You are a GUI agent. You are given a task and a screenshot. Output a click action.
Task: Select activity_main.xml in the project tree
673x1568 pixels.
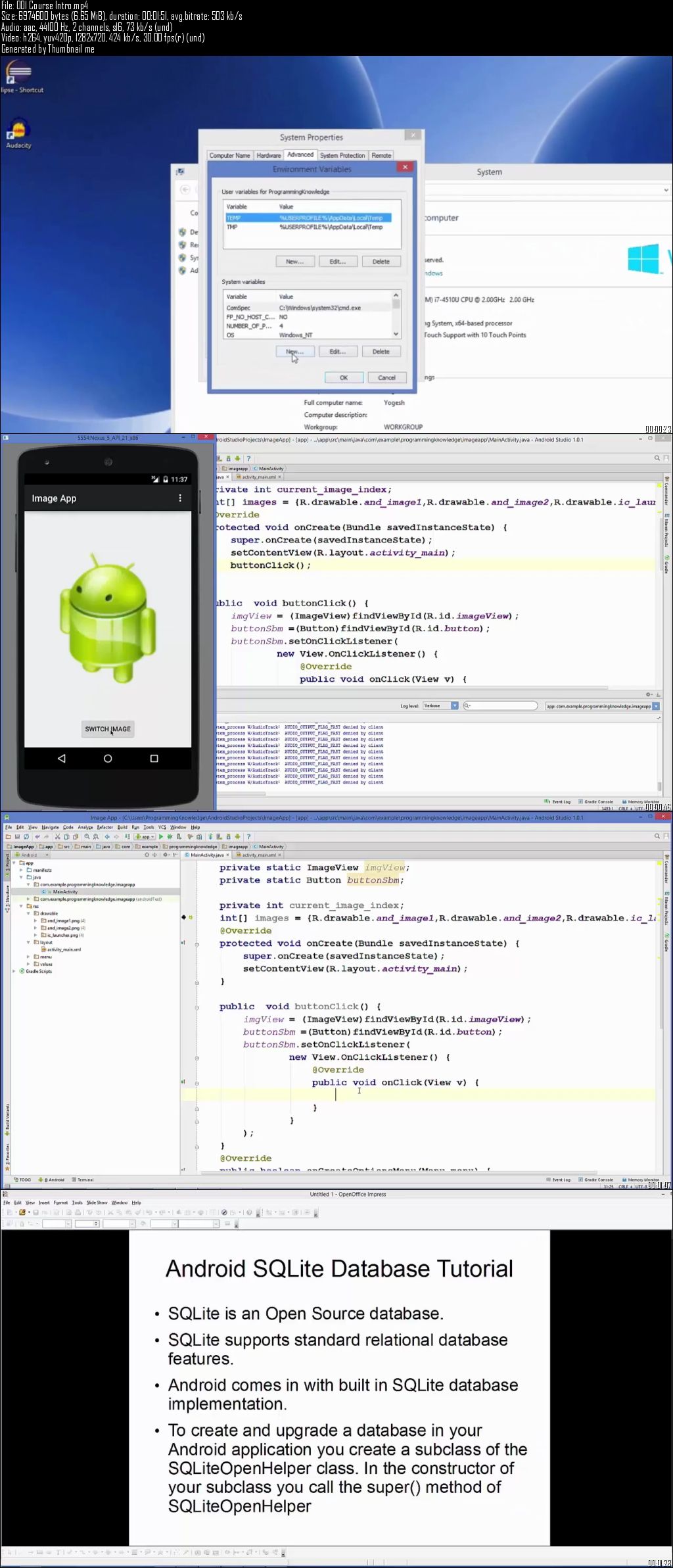point(61,949)
